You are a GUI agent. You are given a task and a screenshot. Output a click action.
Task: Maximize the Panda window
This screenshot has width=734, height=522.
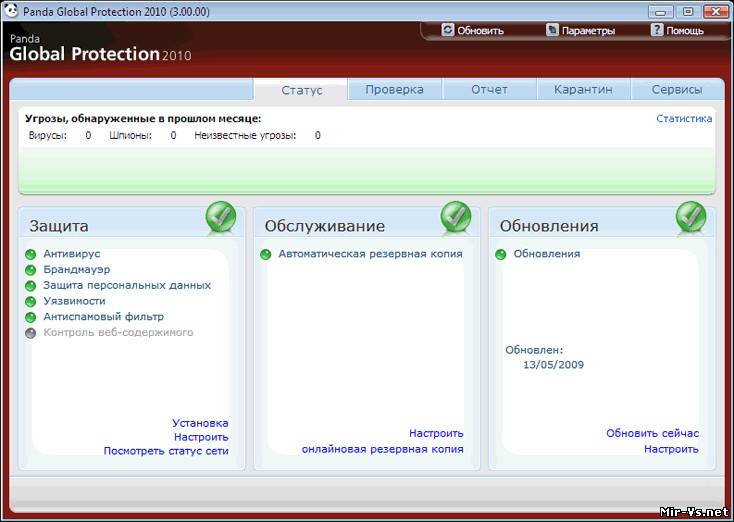point(688,11)
